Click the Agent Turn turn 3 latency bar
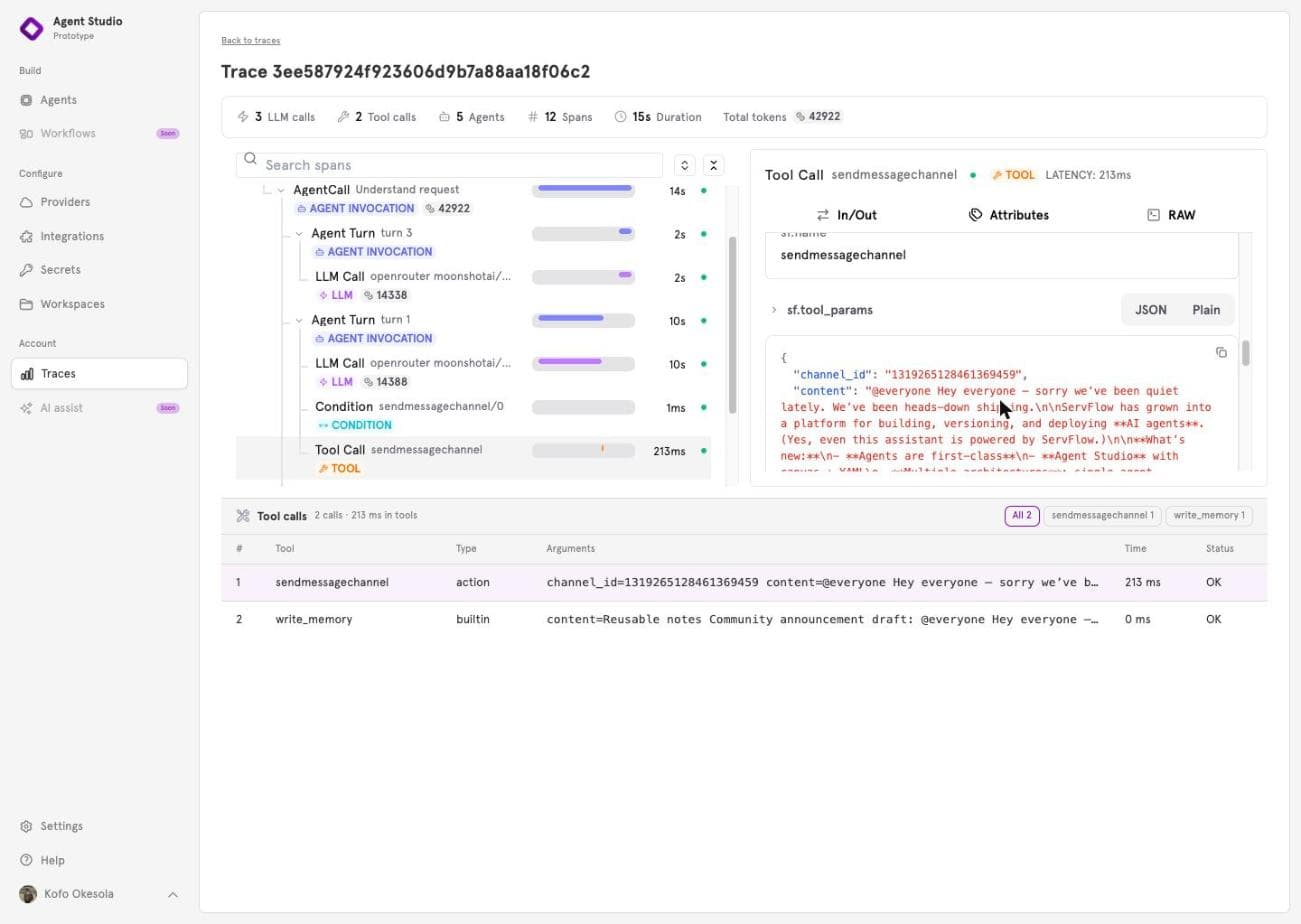This screenshot has width=1301, height=924. tap(583, 234)
